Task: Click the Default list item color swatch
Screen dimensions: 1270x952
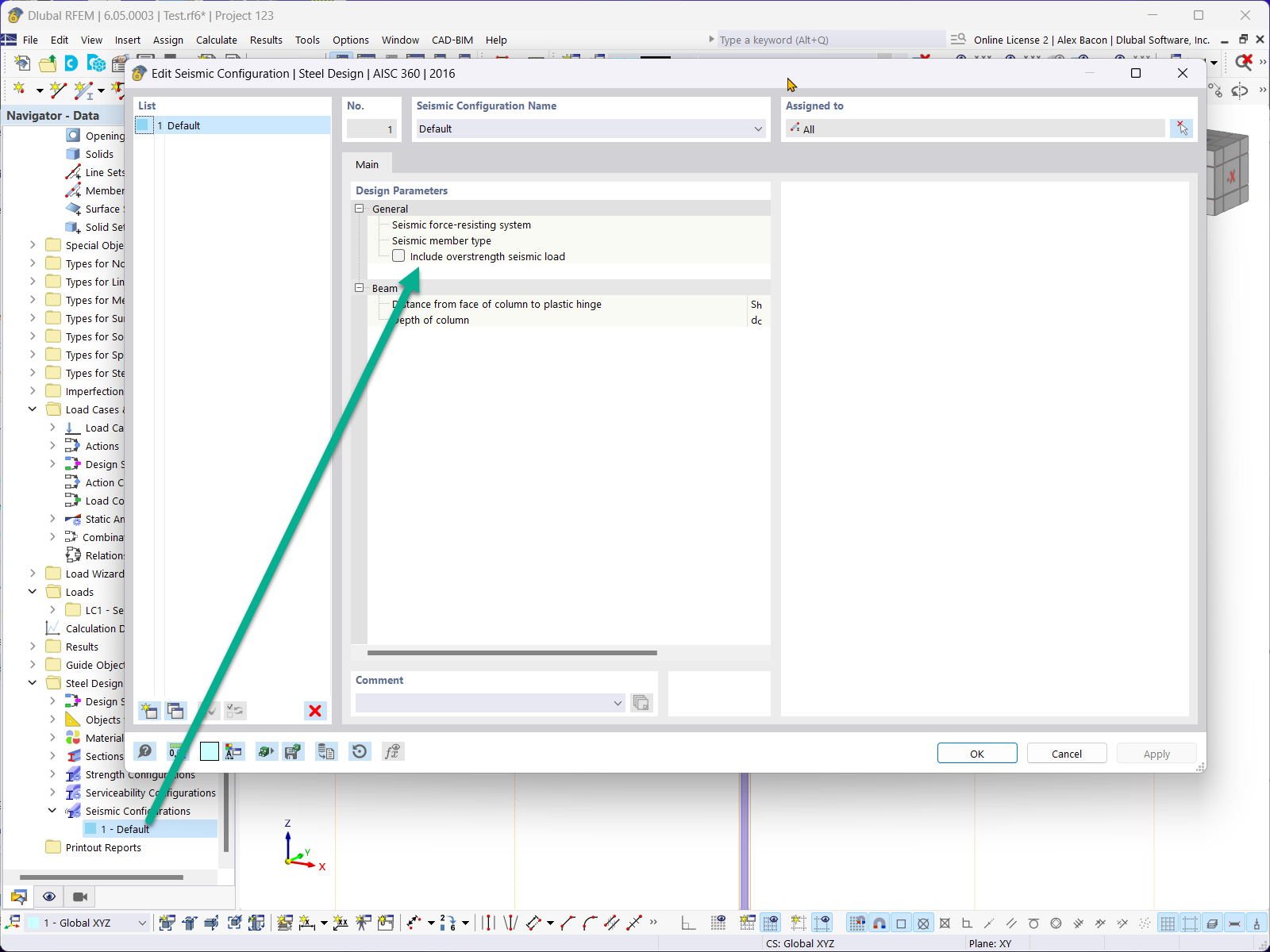Action: 144,125
